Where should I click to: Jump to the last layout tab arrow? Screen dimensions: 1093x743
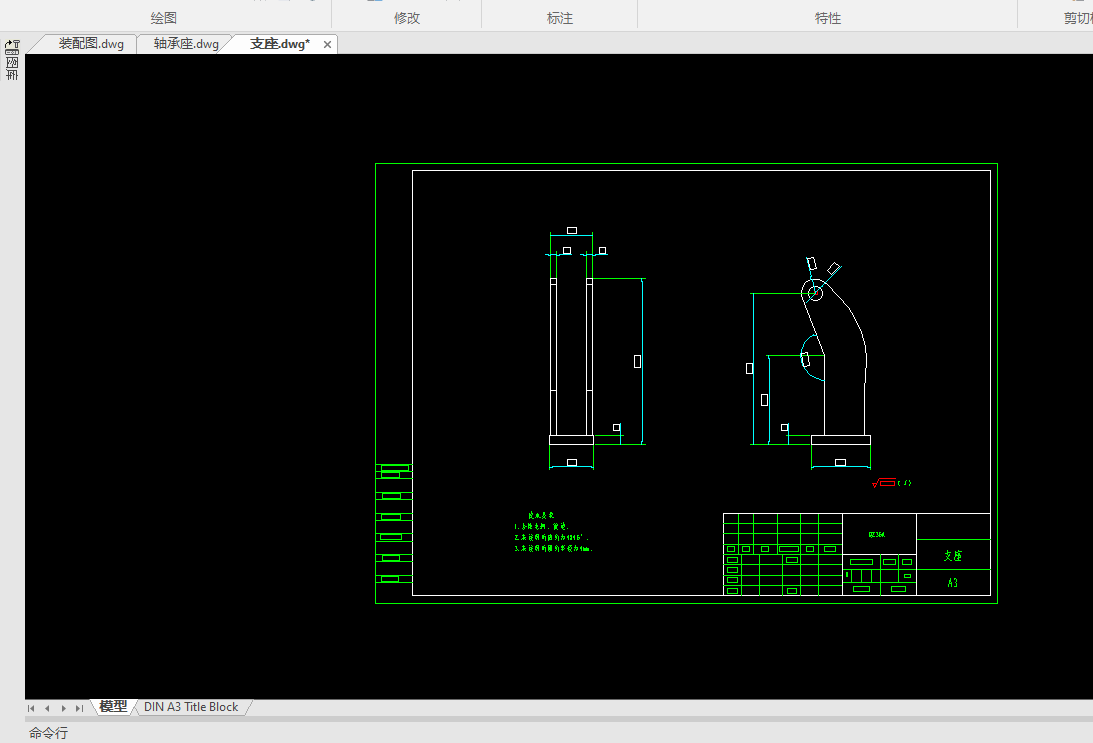tap(79, 708)
